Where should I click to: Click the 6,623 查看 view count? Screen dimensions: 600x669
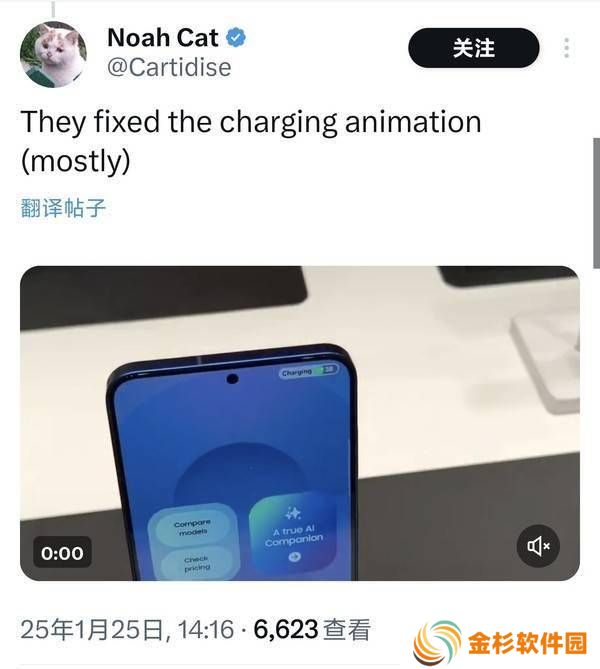click(312, 630)
